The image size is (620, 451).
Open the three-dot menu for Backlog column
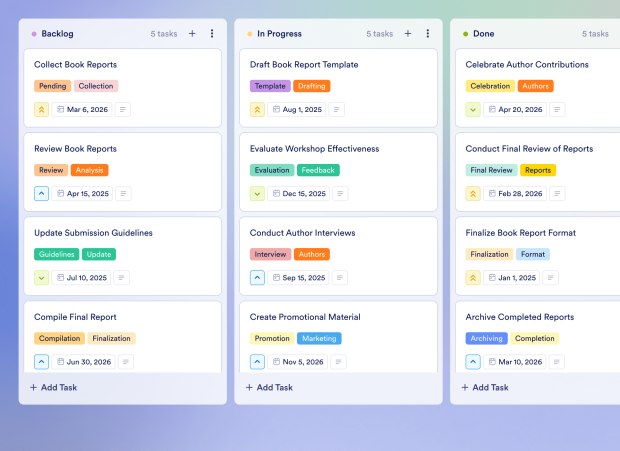pyautogui.click(x=212, y=33)
